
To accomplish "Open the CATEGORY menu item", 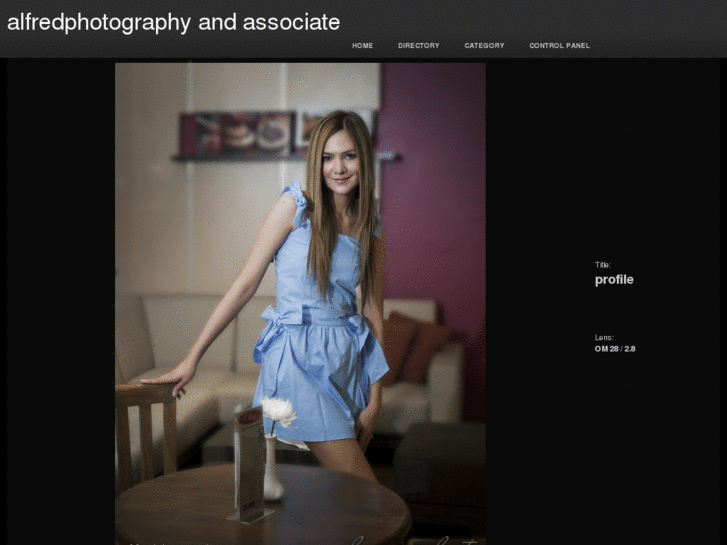I will pyautogui.click(x=484, y=46).
